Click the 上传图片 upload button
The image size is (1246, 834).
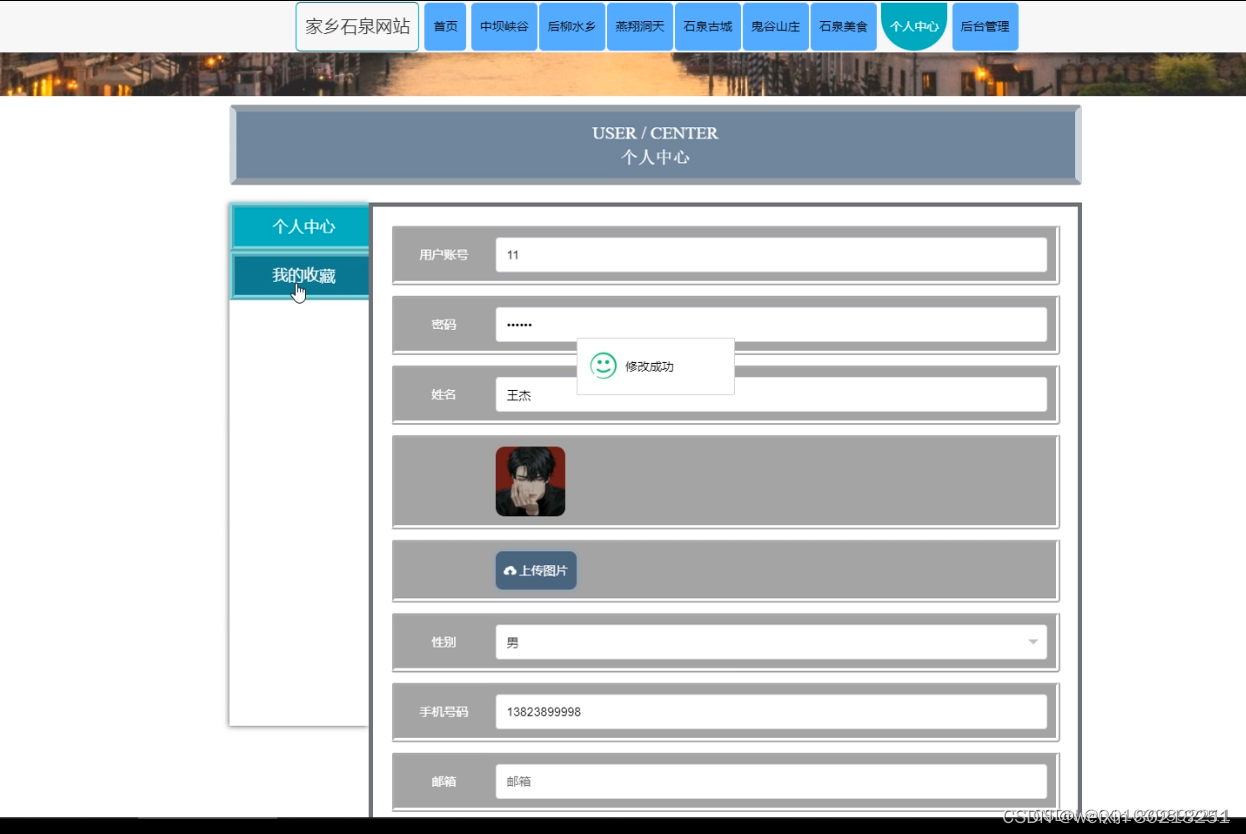pos(536,569)
